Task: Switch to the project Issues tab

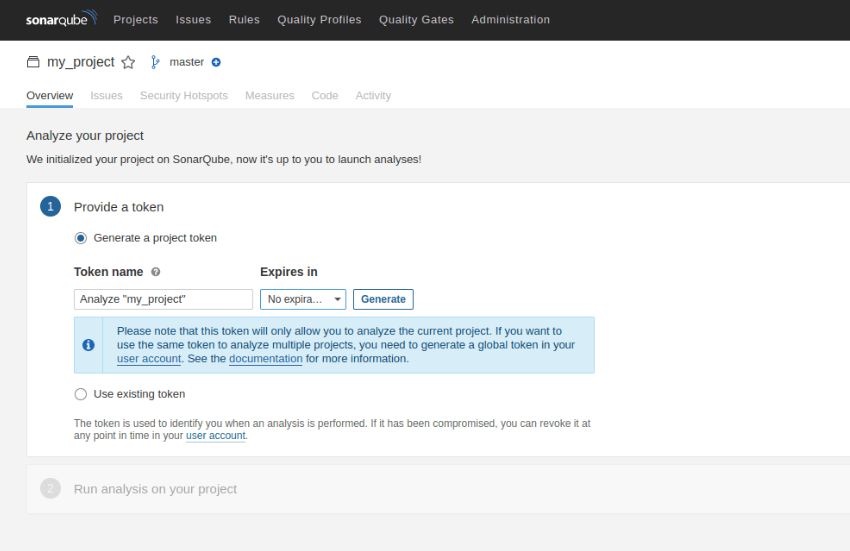Action: click(106, 95)
